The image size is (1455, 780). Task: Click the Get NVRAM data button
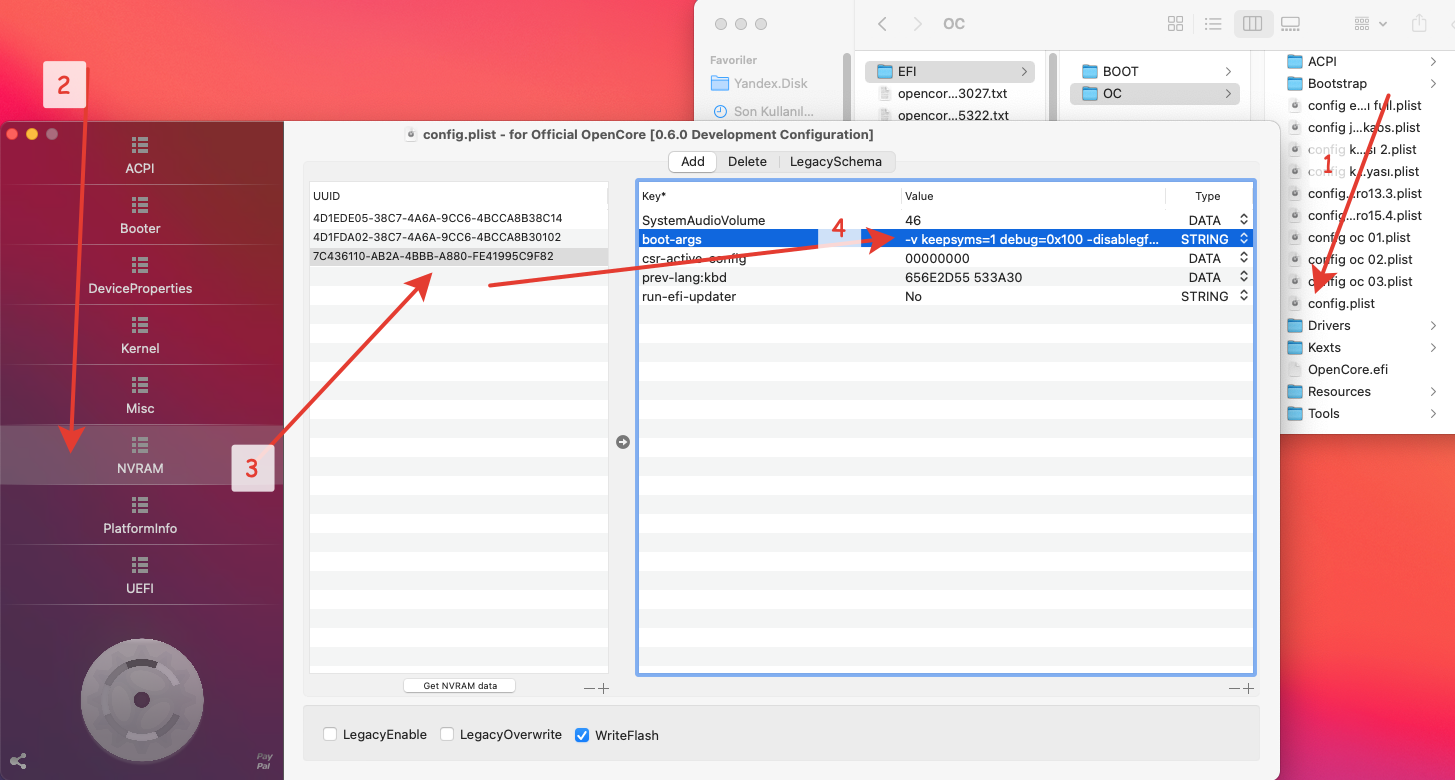[x=460, y=686]
